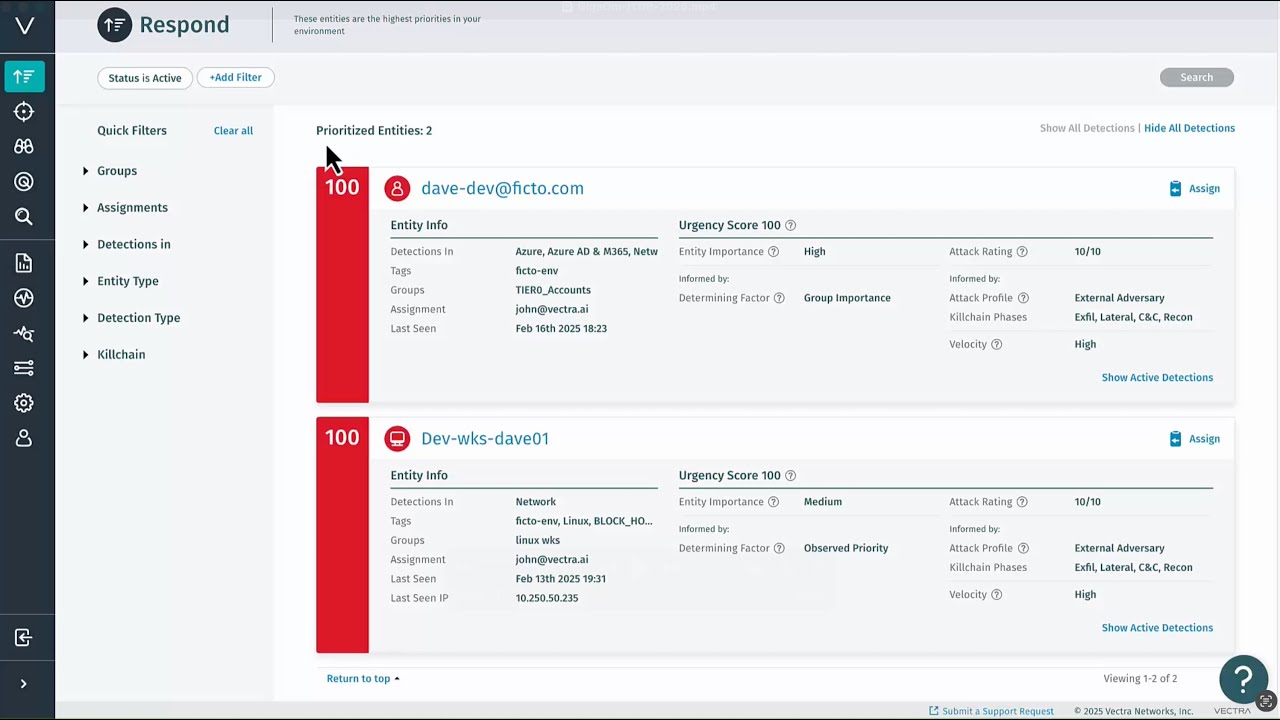Open the network graph icon in sidebar
Viewport: 1280px width, 720px height.
[x=24, y=334]
